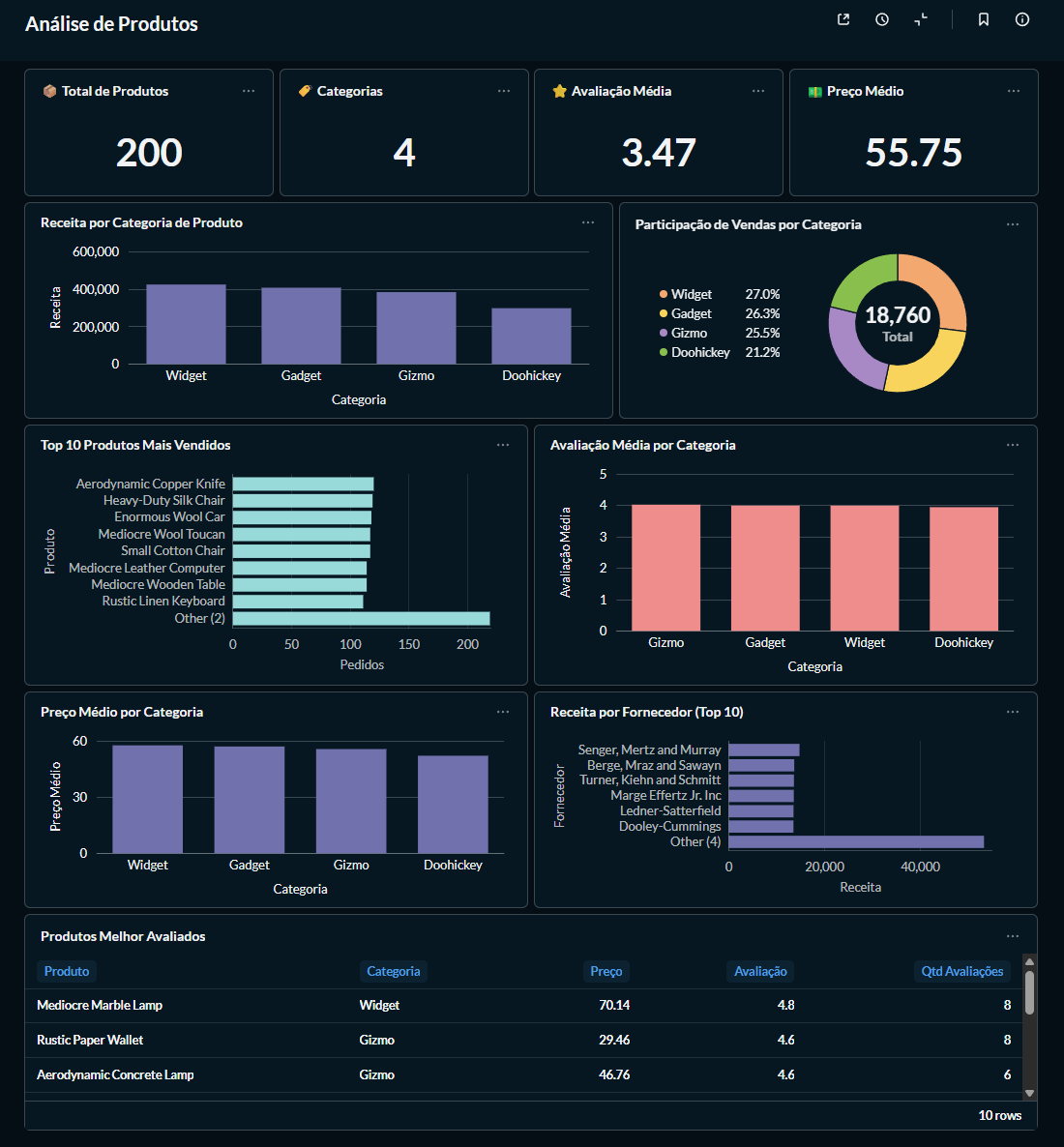Bookmark this dashboard

click(x=982, y=18)
